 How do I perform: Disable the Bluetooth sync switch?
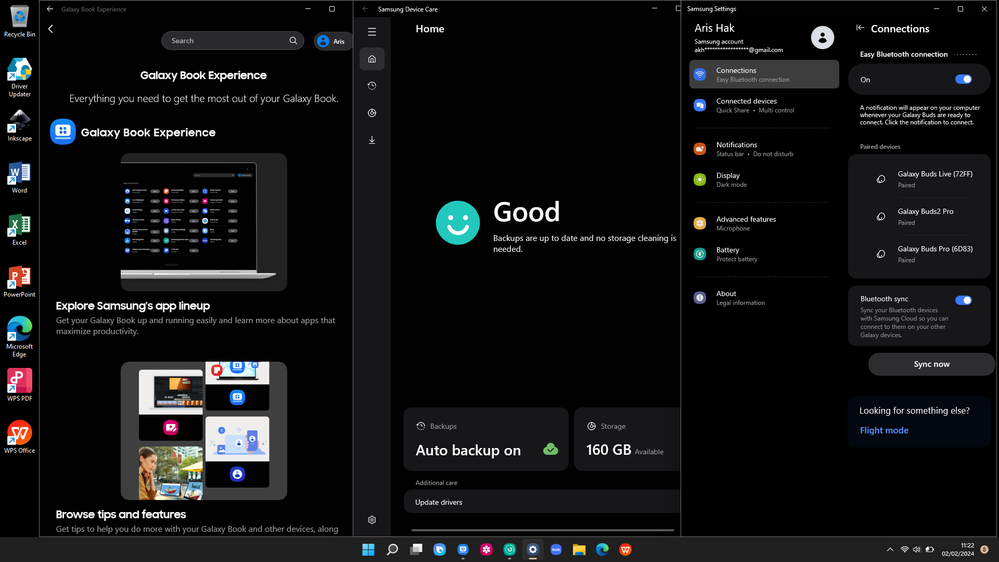click(x=963, y=300)
